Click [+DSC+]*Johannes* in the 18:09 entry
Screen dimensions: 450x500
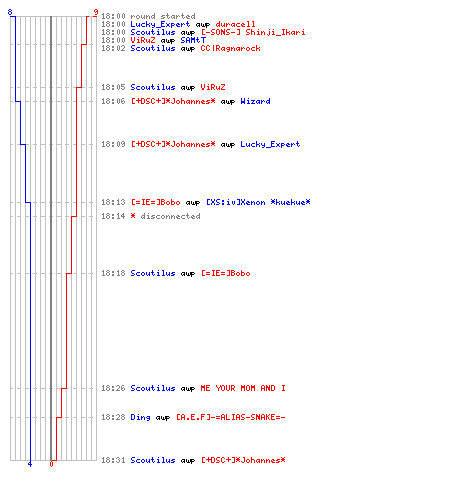[173, 144]
